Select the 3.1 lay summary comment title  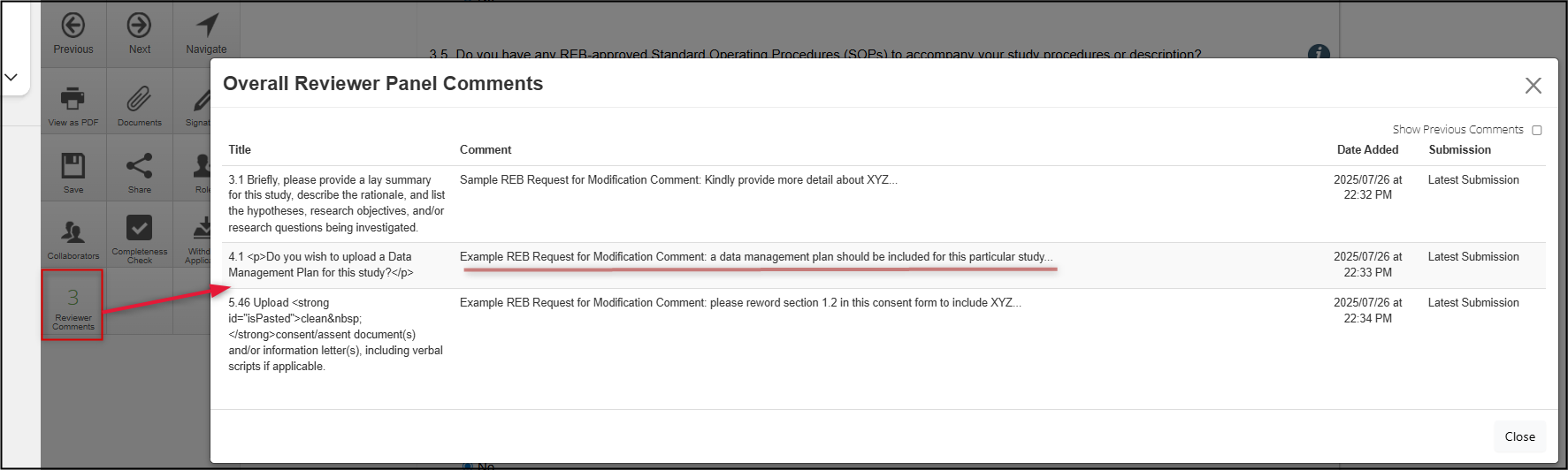[336, 203]
